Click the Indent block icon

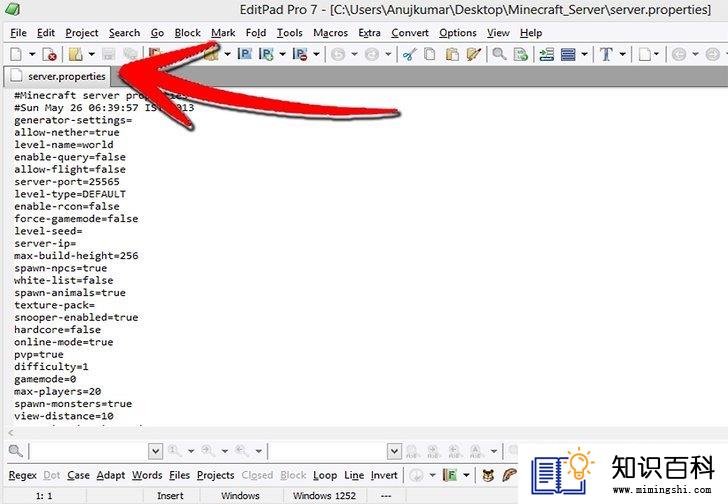pyautogui.click(x=547, y=54)
